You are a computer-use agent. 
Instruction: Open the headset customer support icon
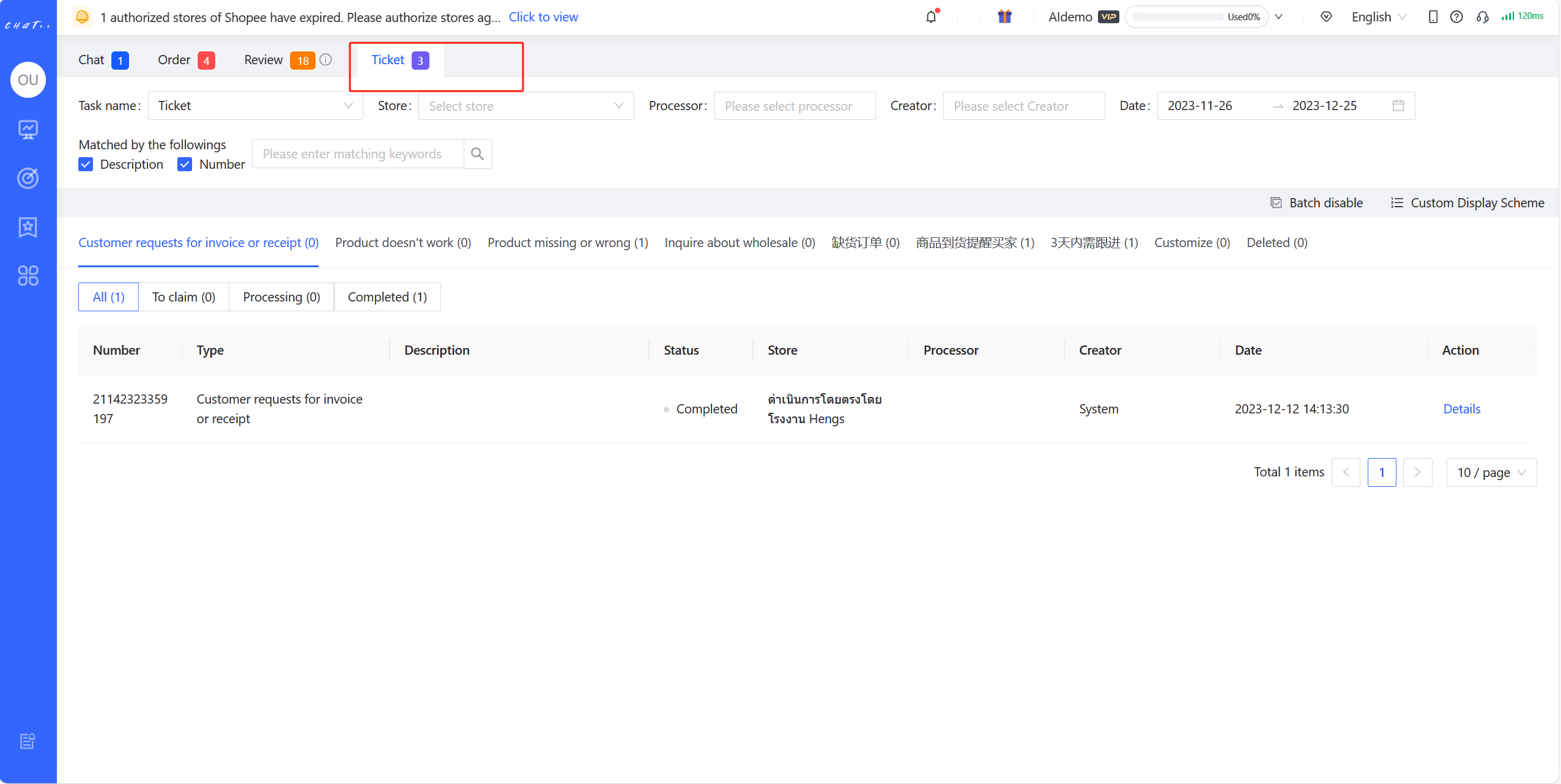click(1482, 17)
